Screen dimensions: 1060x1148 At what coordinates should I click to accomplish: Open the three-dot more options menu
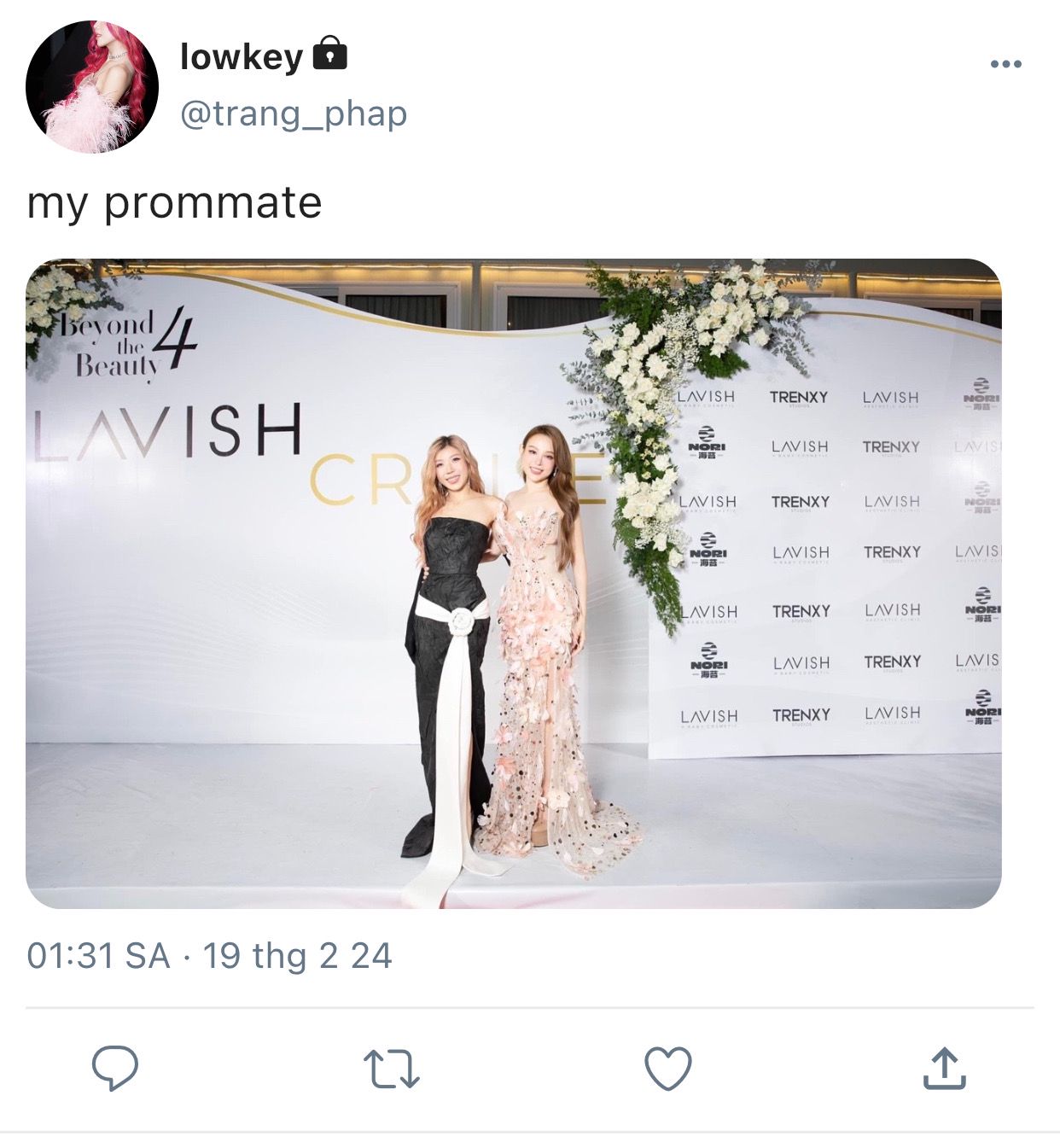click(x=1005, y=64)
